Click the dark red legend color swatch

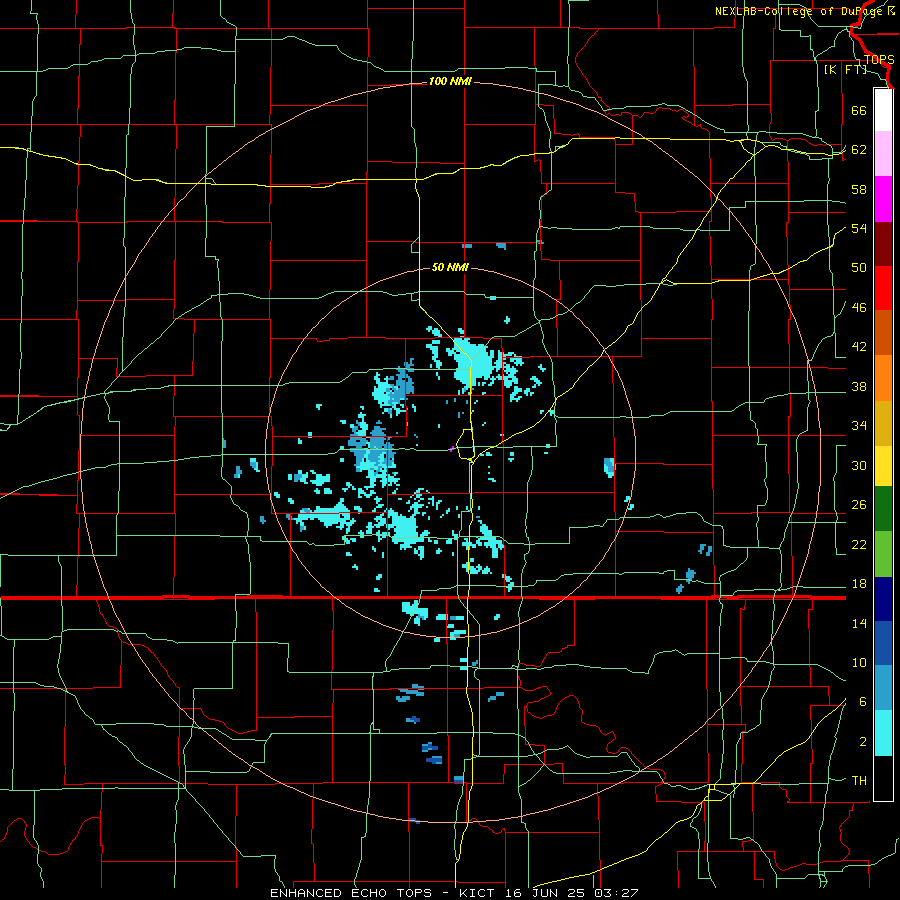pyautogui.click(x=883, y=243)
